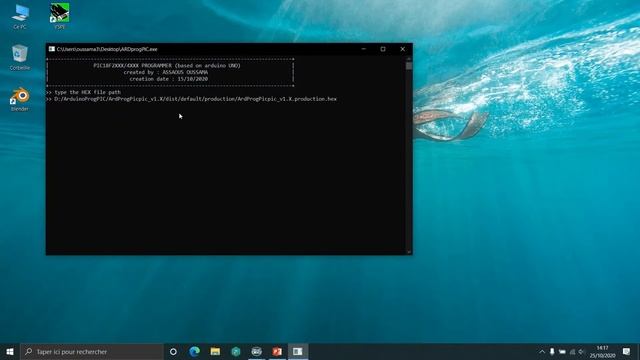Click the console scrollbar up arrow
The image size is (640, 360).
point(409,59)
